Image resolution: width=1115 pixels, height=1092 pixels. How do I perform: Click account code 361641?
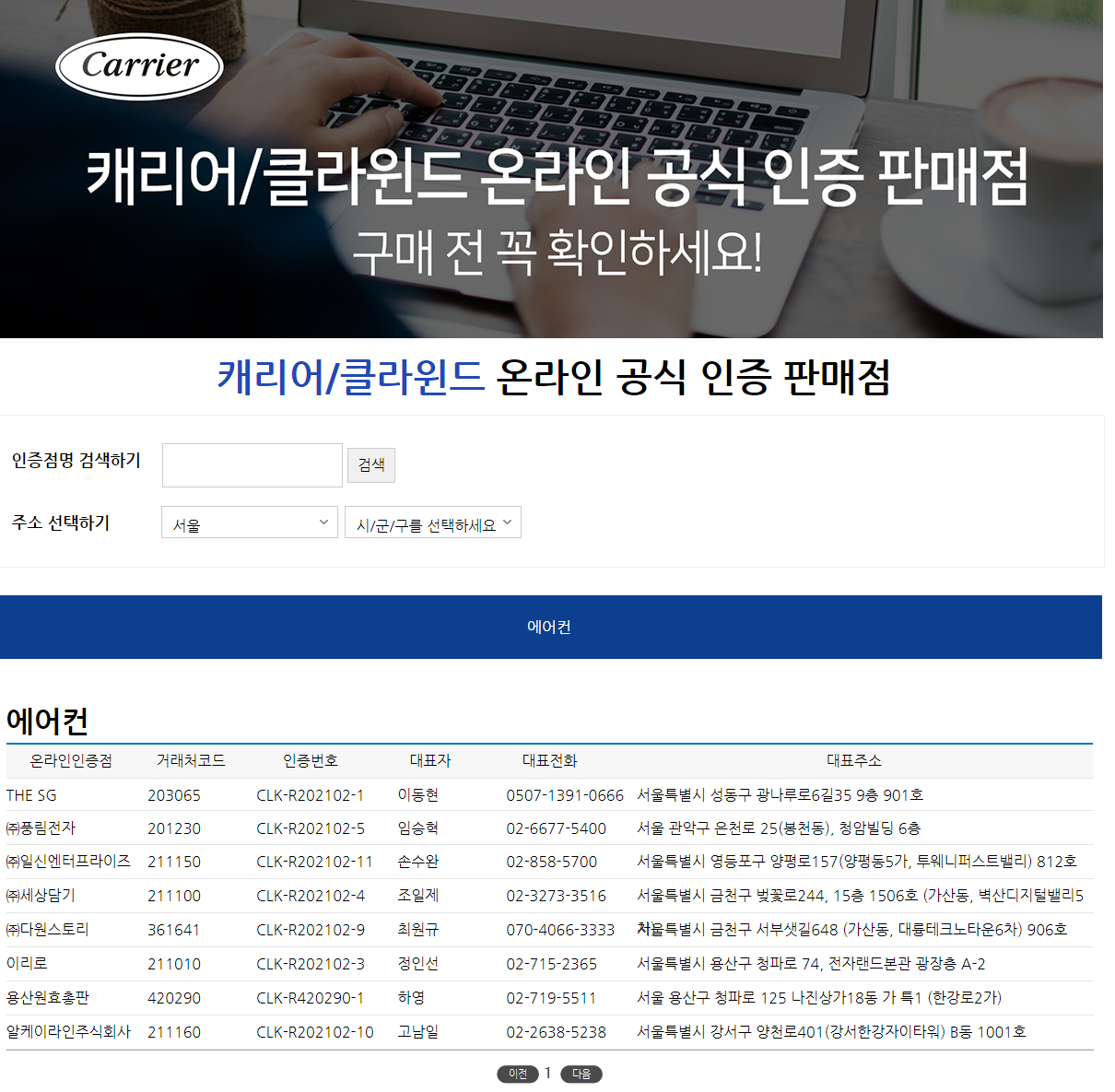point(174,930)
